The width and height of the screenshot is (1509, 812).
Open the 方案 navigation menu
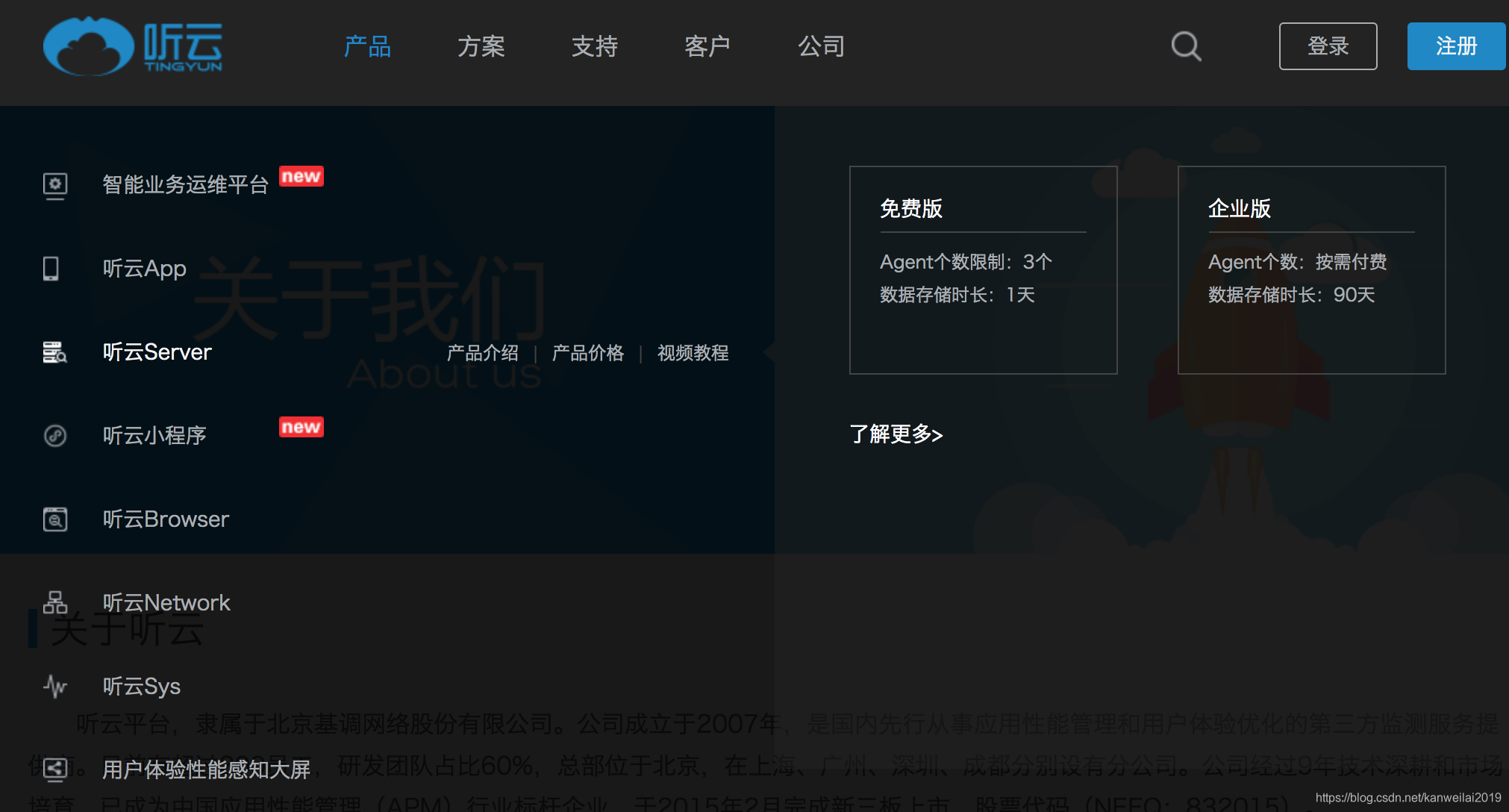click(481, 46)
